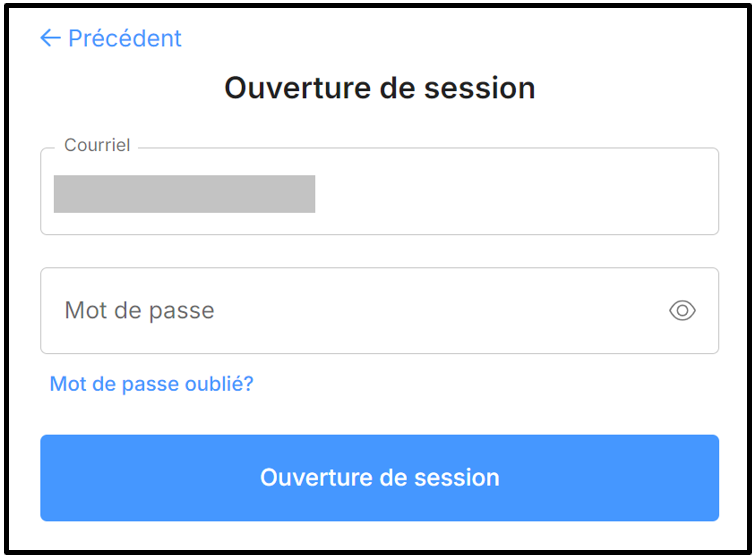
Task: Click the Mot de passe placeholder text
Action: point(140,311)
